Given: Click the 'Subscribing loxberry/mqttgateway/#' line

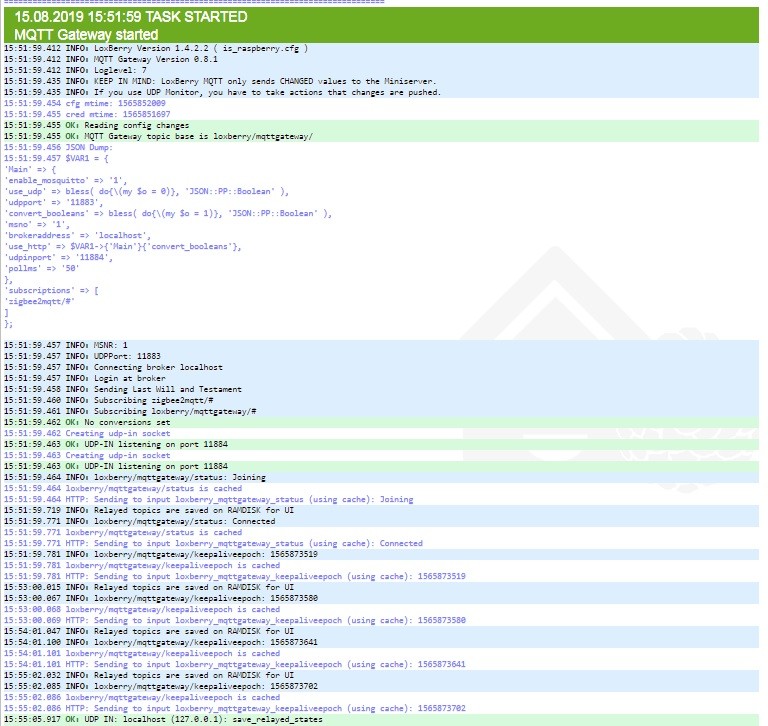Looking at the screenshot, I should (130, 411).
